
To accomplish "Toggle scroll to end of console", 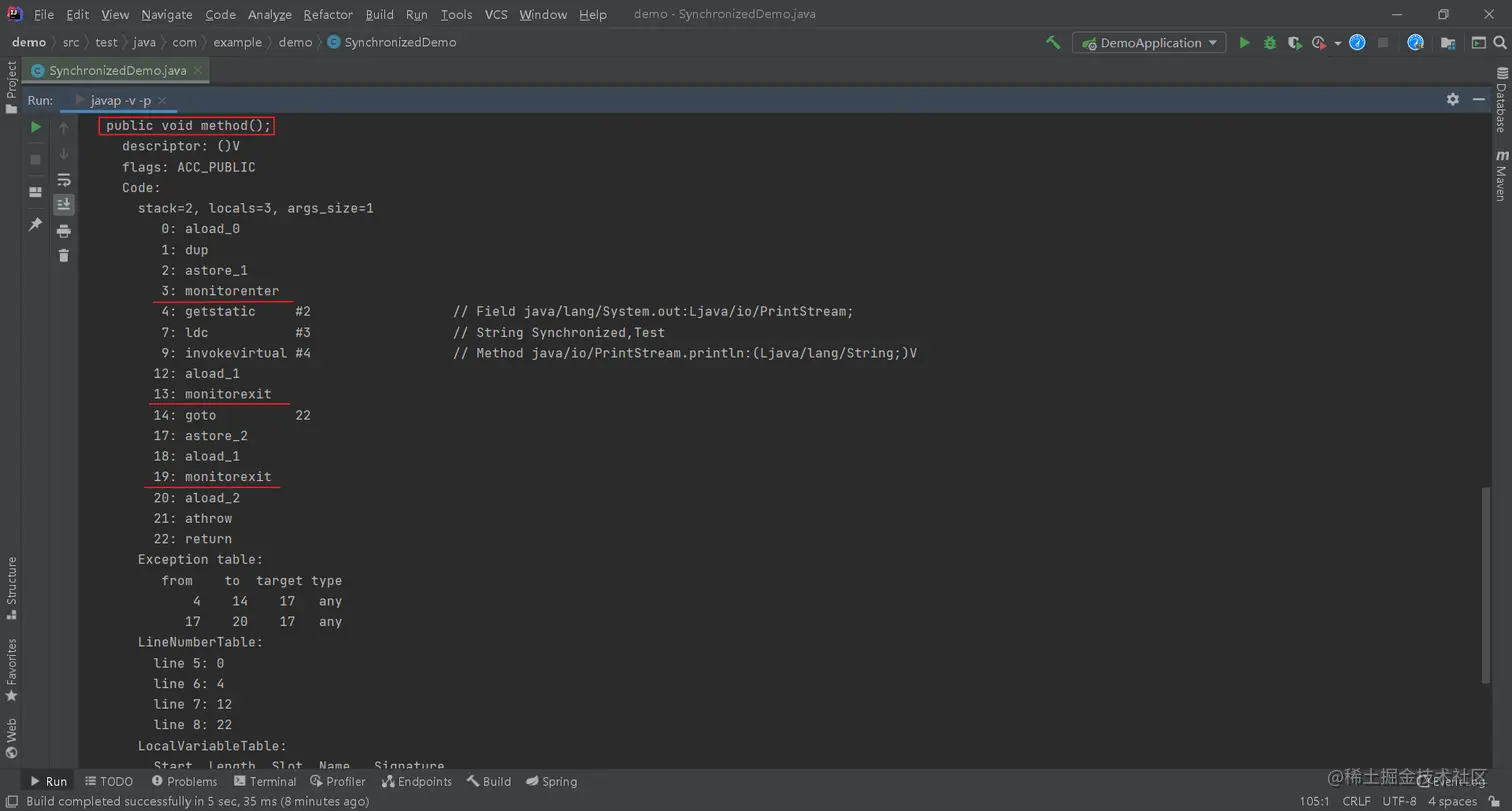I will 64,204.
